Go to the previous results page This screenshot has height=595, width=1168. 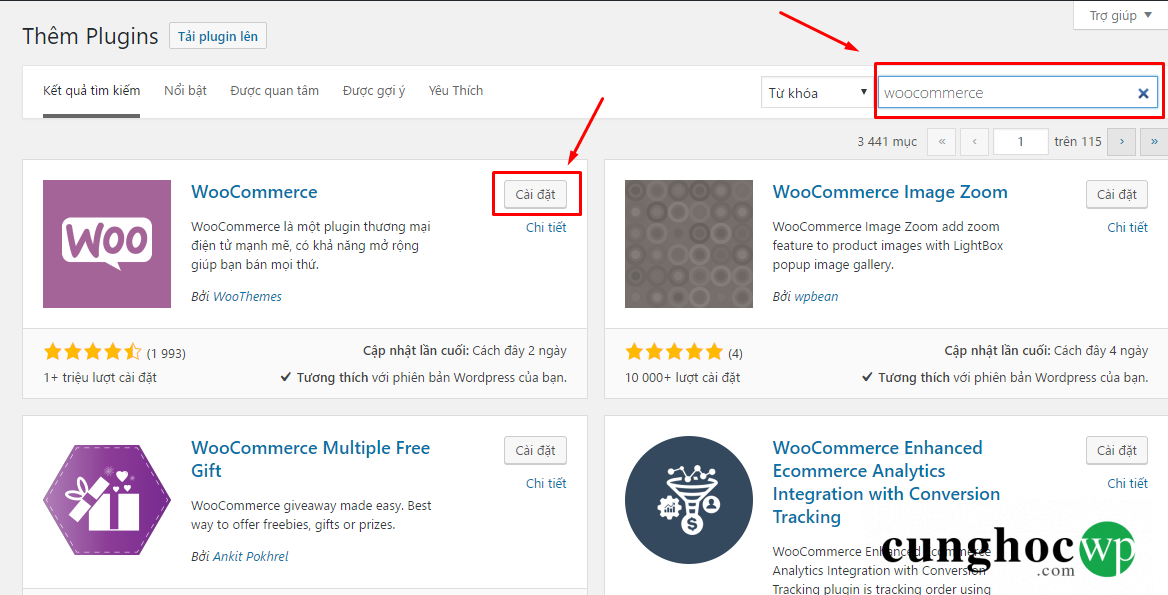point(974,141)
